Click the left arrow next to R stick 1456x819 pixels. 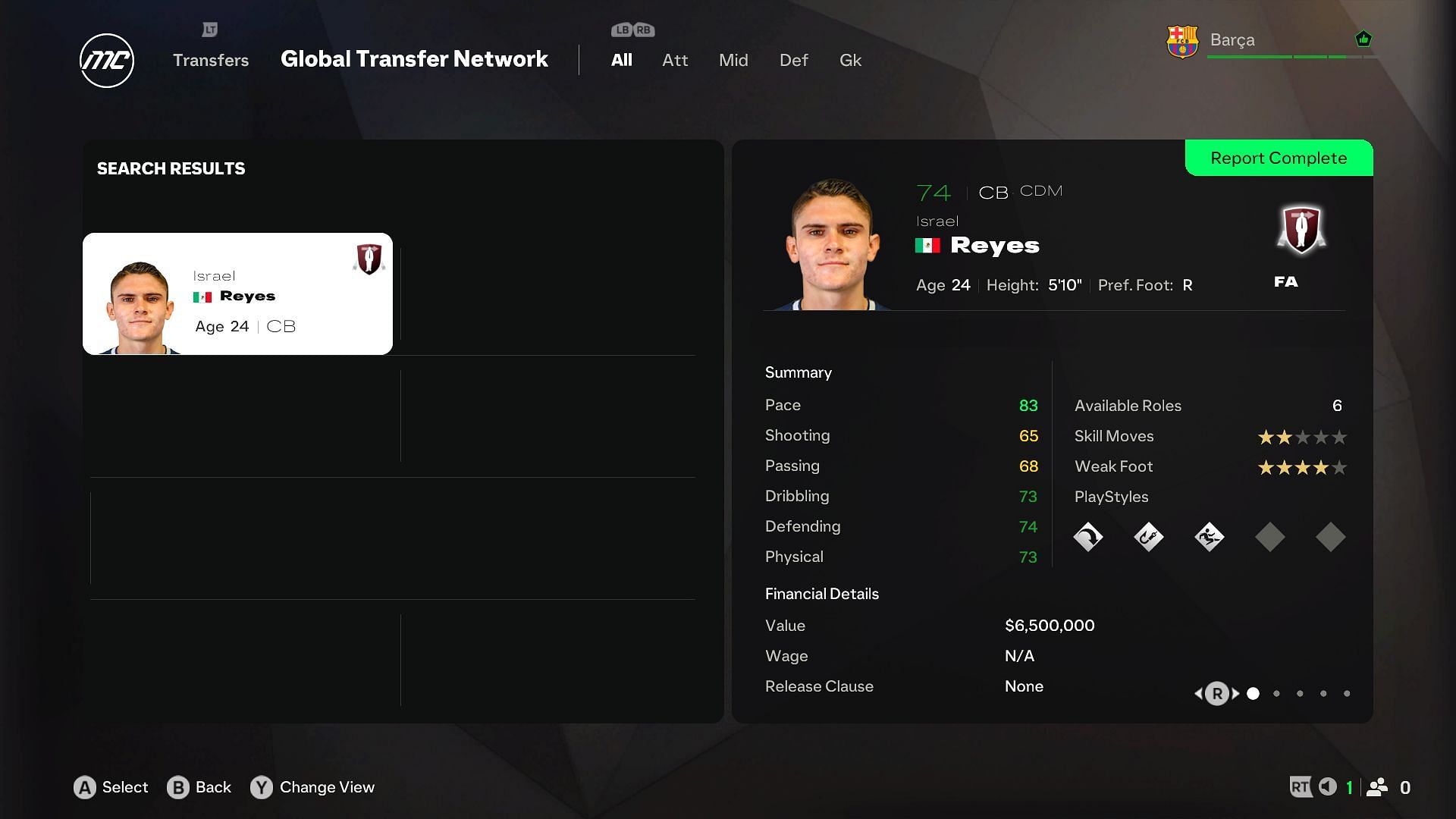tap(1198, 693)
